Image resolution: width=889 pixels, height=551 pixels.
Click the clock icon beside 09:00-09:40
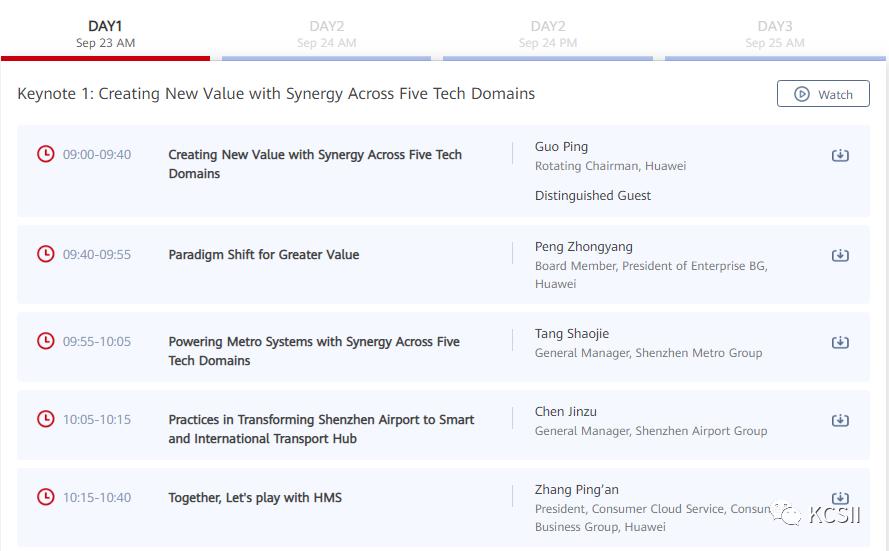coord(45,154)
